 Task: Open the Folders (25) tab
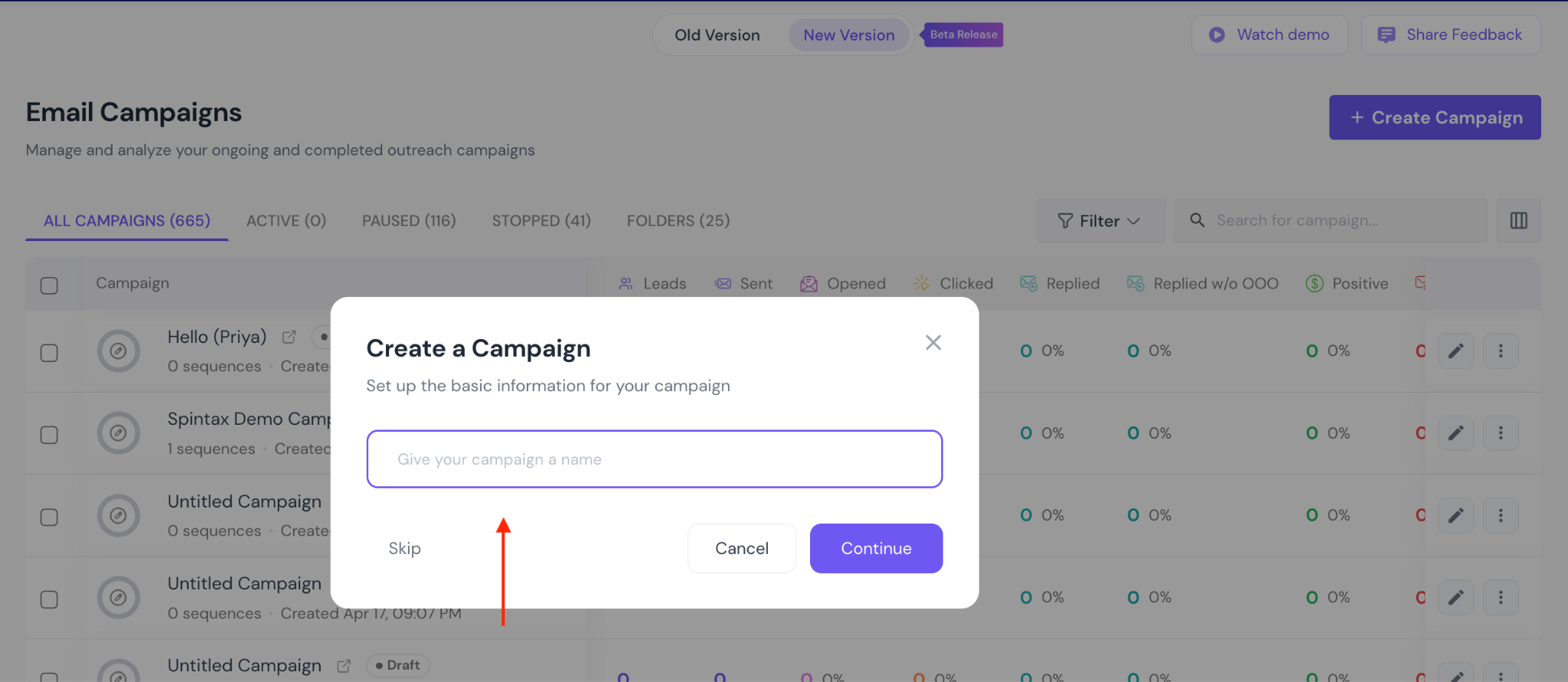click(678, 220)
